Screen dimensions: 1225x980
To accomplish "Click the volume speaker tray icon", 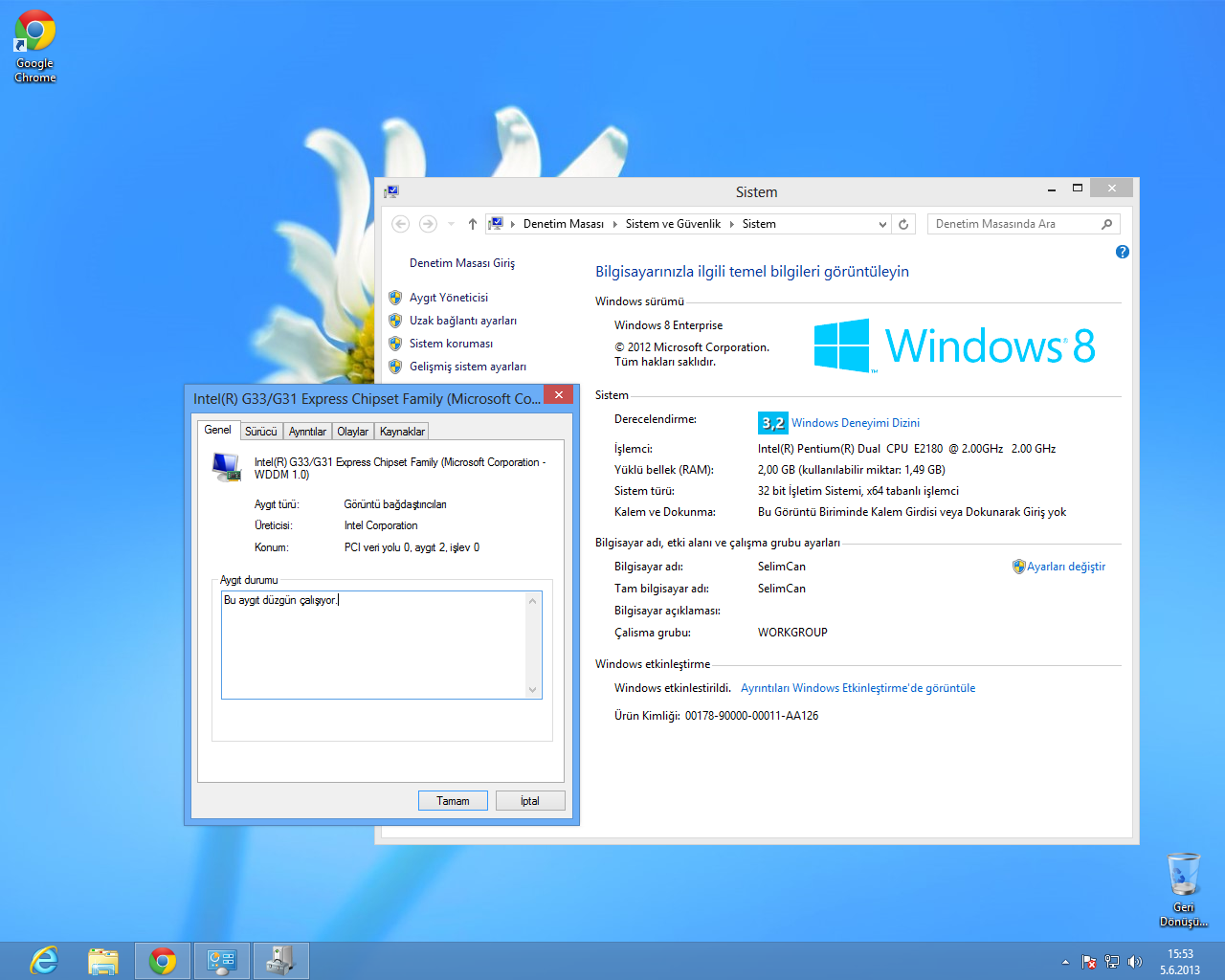I will pyautogui.click(x=1135, y=962).
